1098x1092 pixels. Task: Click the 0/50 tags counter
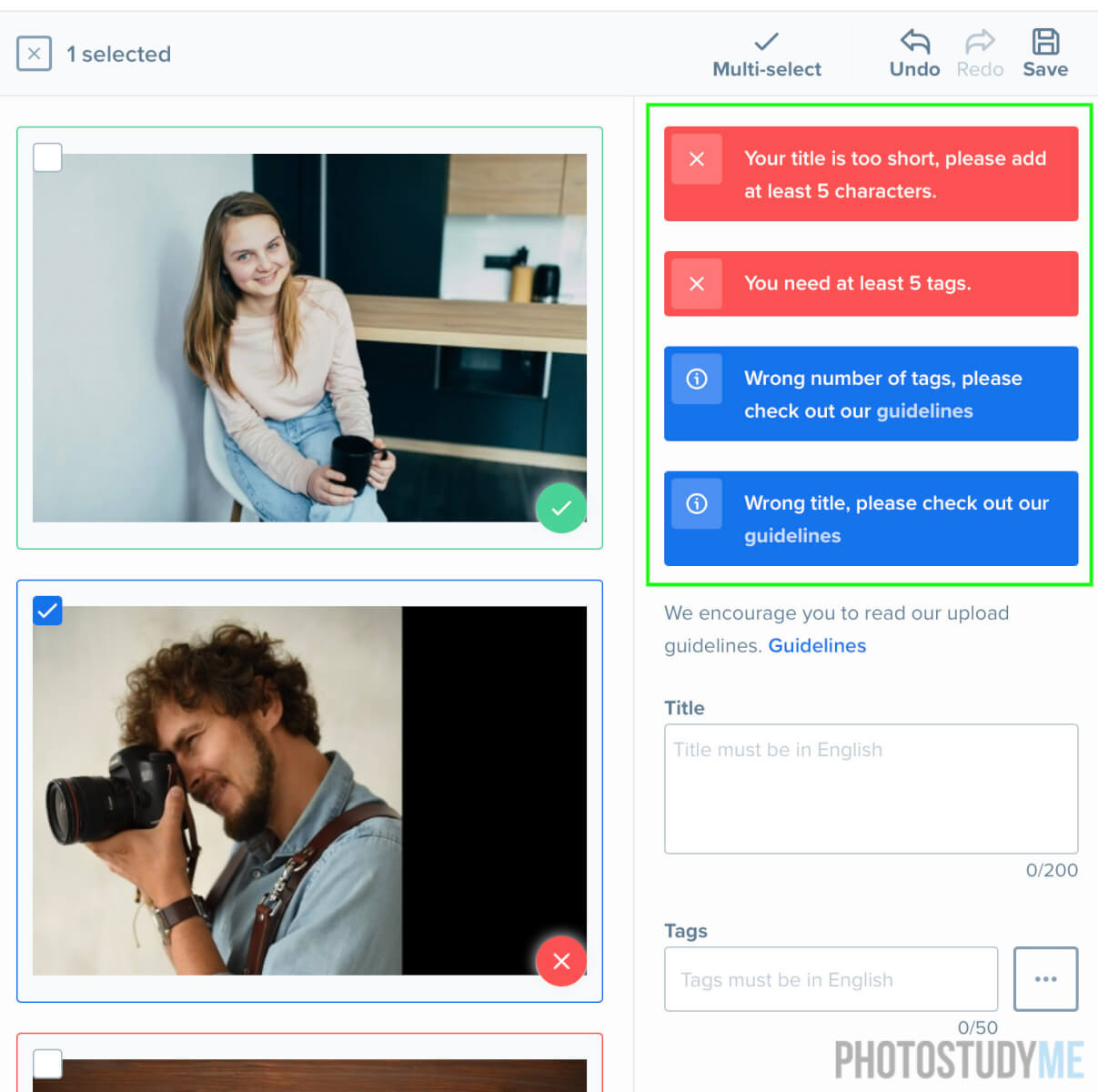tap(978, 1027)
